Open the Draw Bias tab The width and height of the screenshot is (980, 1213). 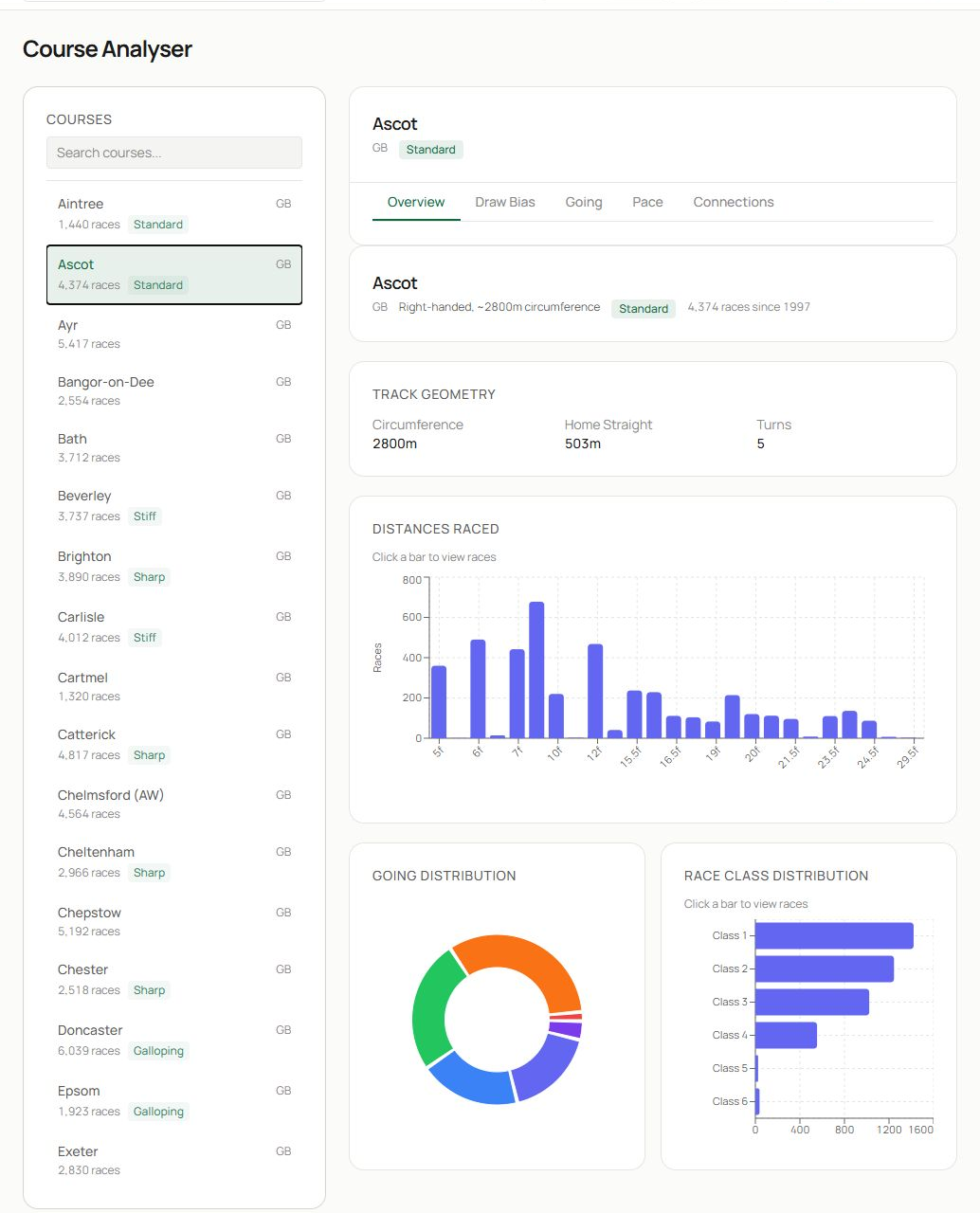click(x=505, y=202)
